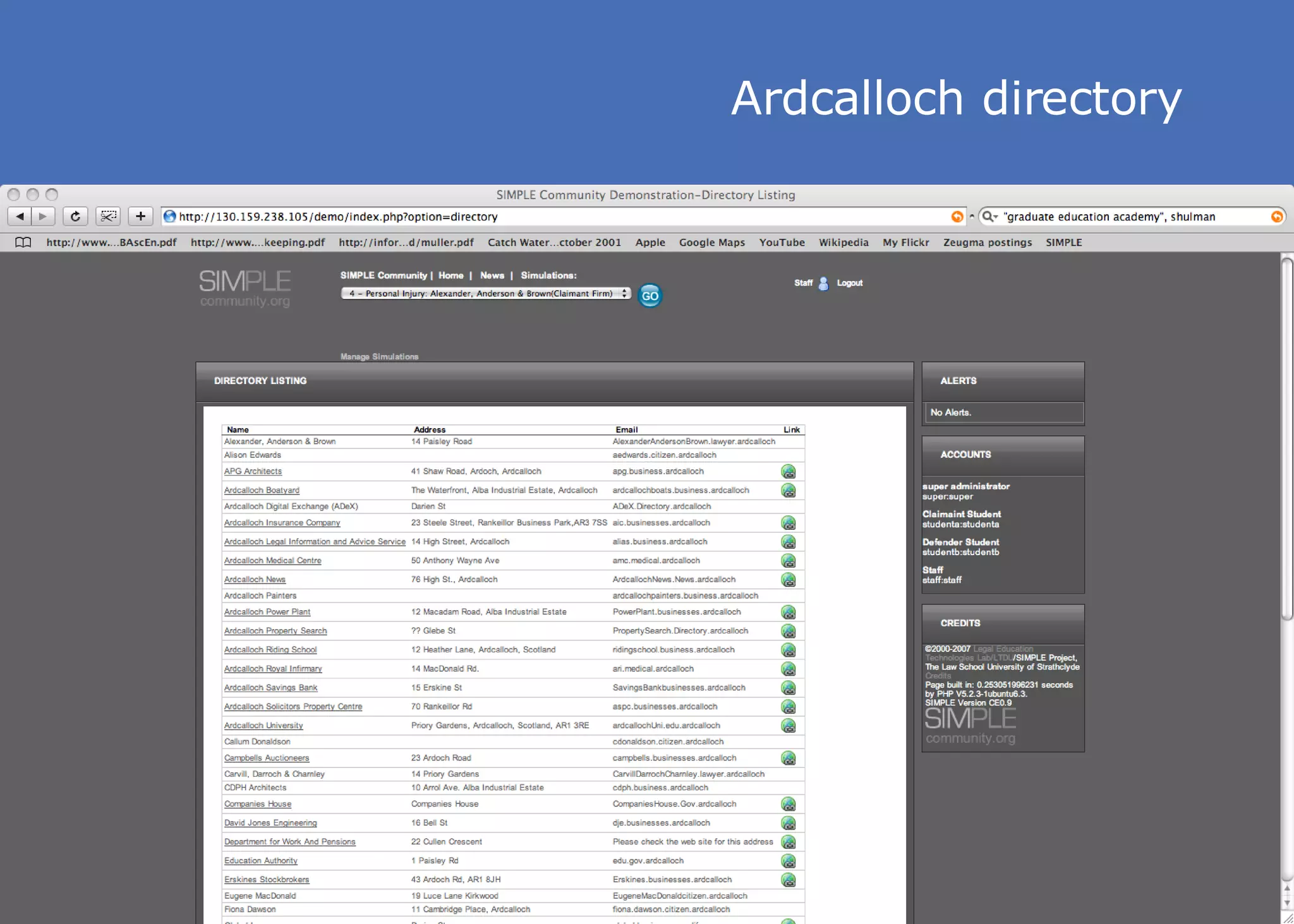
Task: Open the Ardcalloch Legal Information and Advice Service link
Action: point(315,542)
